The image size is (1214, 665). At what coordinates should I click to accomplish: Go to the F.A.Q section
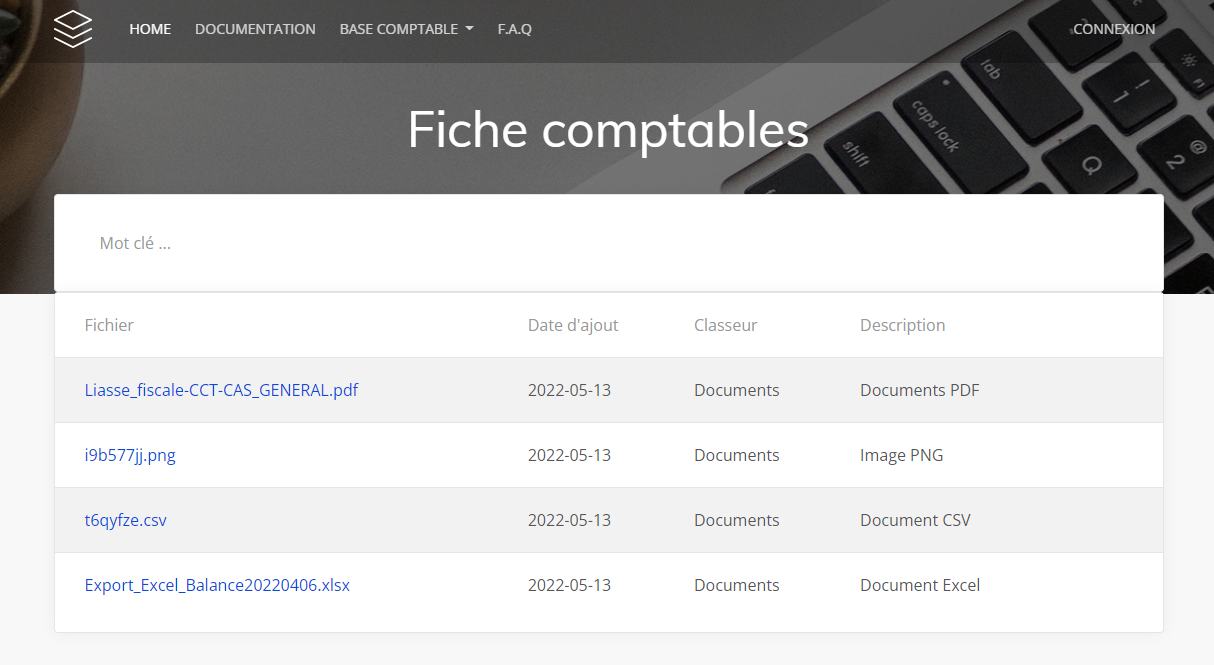point(514,29)
